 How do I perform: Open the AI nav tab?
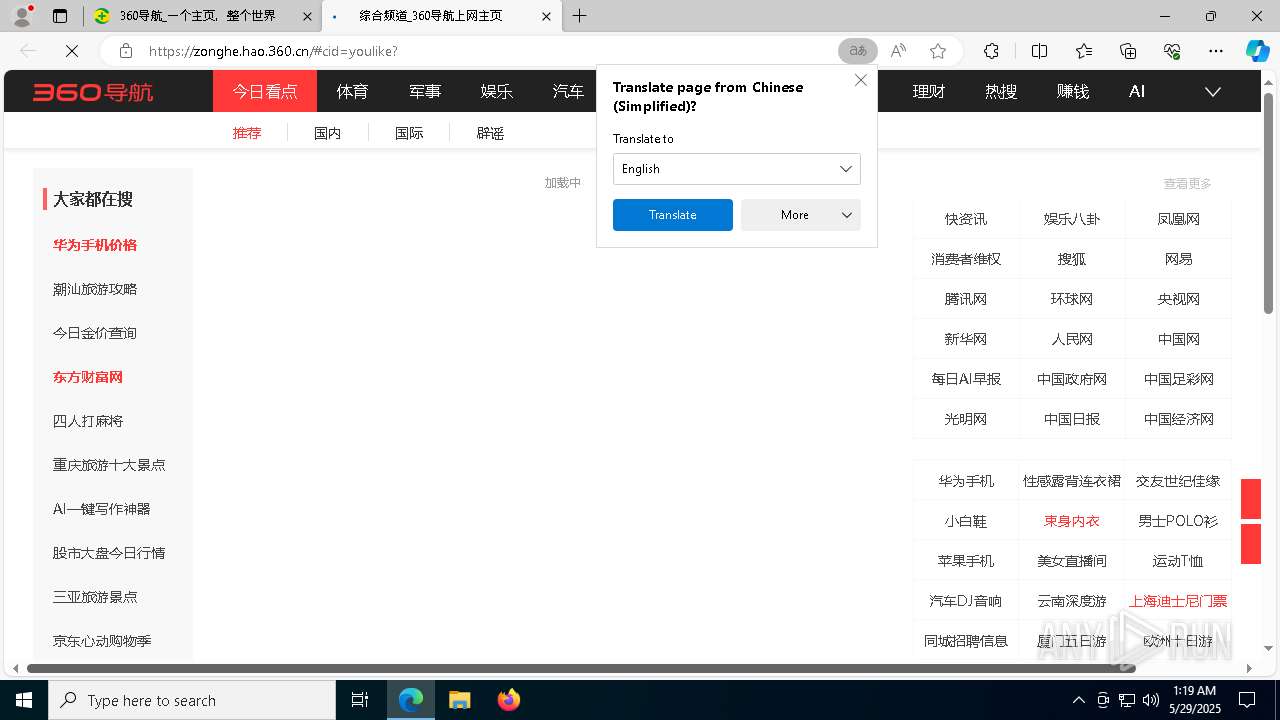1137,92
